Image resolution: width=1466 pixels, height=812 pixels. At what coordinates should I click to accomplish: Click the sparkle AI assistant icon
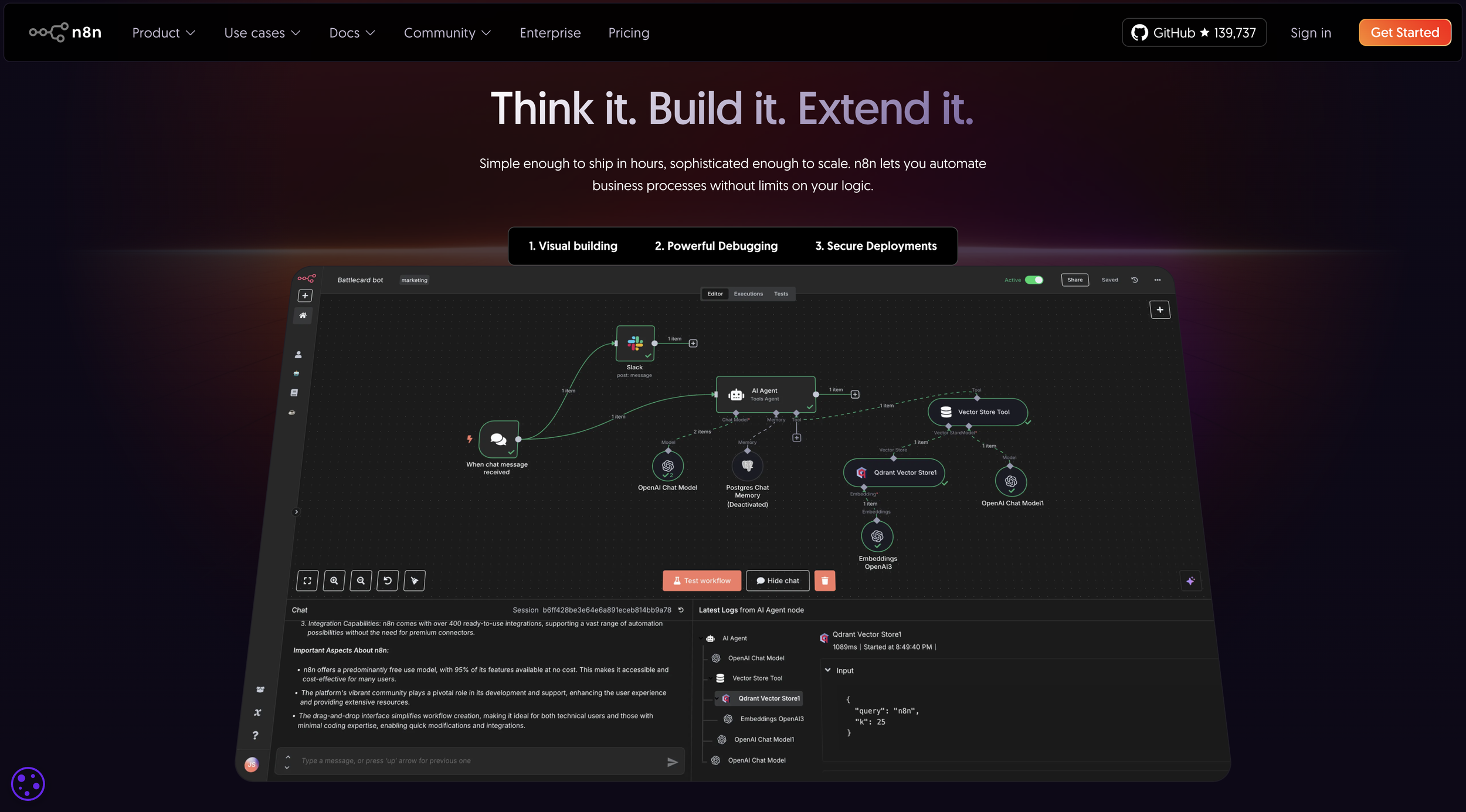tap(1190, 581)
